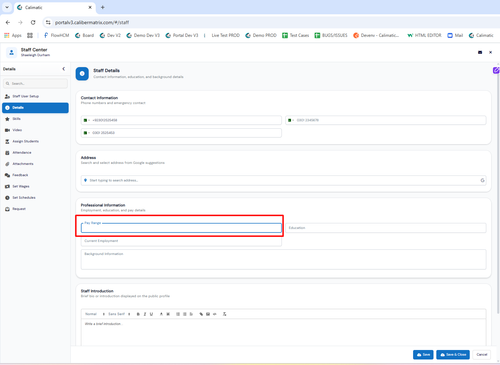Click the Set Wages money icon
Viewport: 500px width, 365px height.
(7, 186)
